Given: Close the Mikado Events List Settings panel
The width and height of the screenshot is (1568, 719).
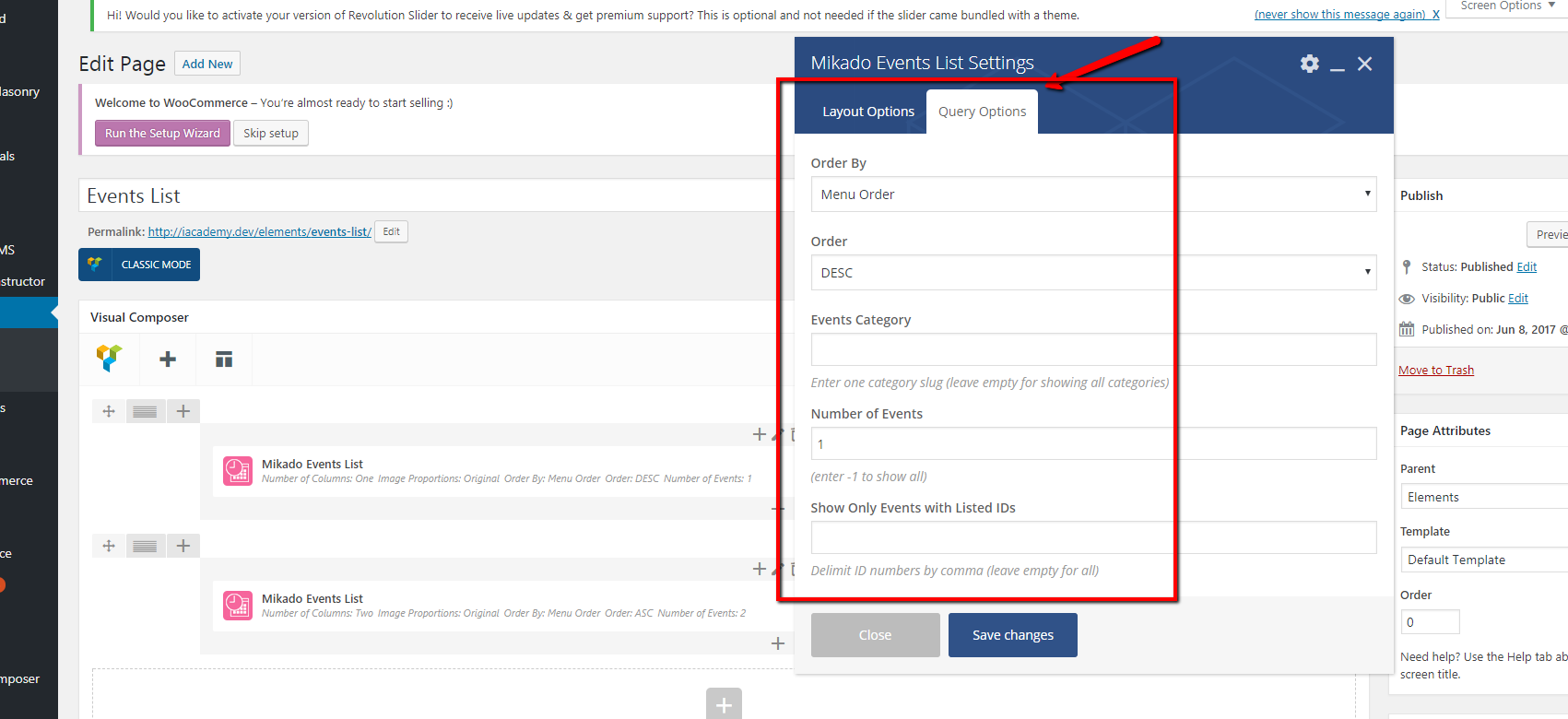Looking at the screenshot, I should (1365, 64).
